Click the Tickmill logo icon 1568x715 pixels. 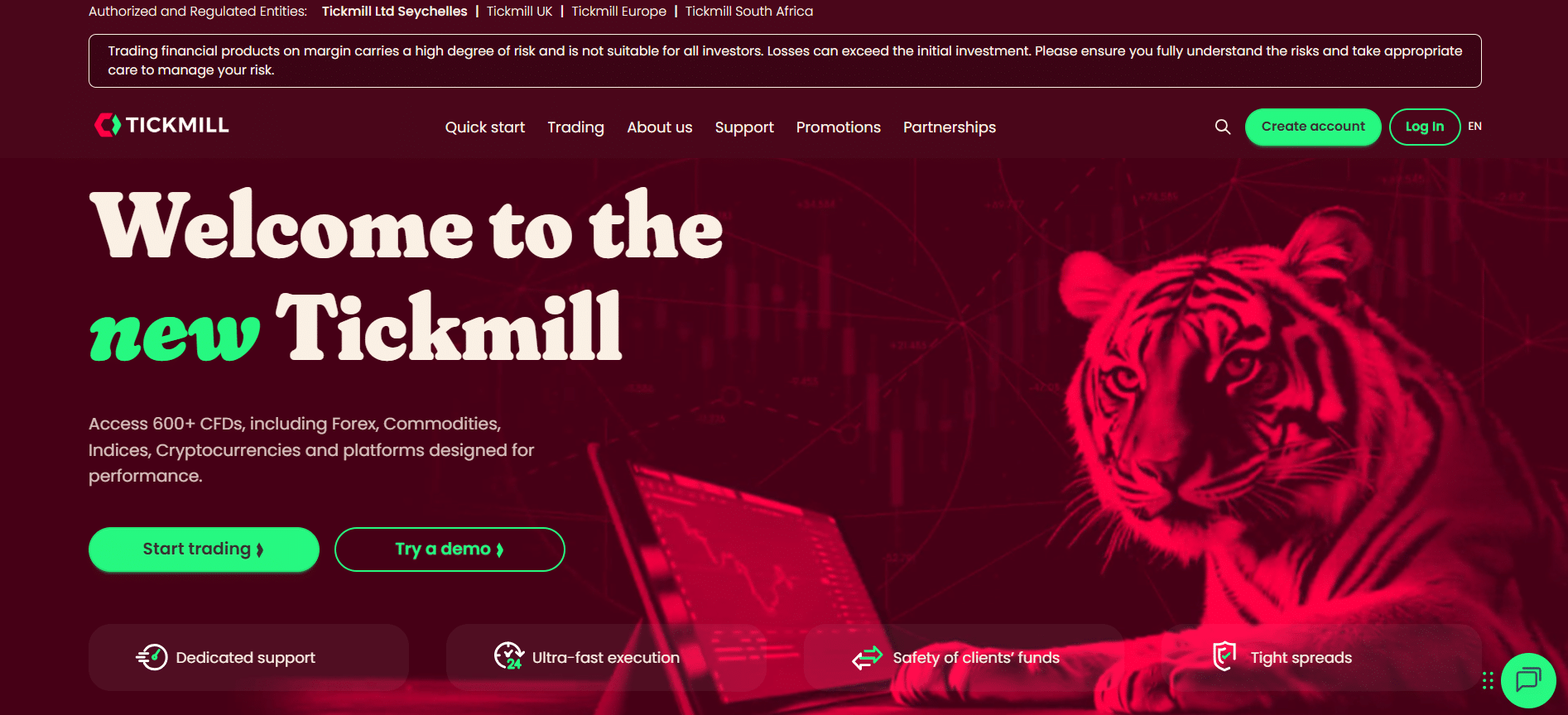click(x=108, y=125)
